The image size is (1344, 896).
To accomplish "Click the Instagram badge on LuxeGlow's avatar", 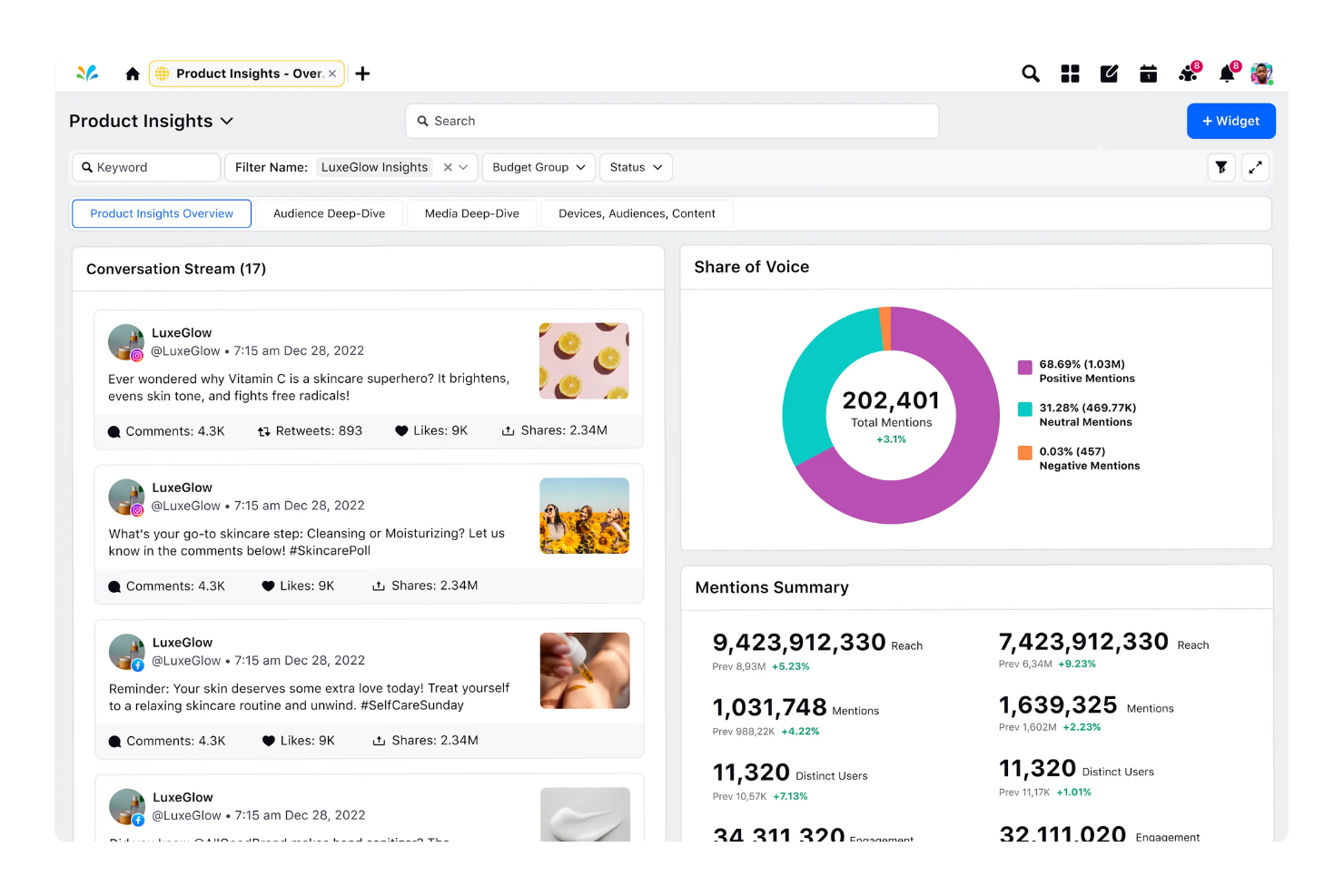I will 137,353.
